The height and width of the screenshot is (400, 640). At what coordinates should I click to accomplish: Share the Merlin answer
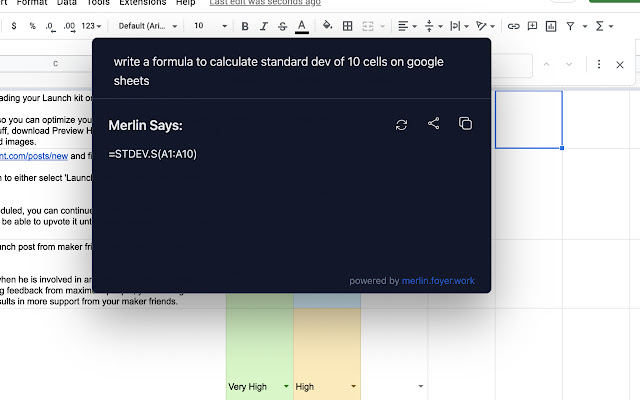tap(433, 124)
